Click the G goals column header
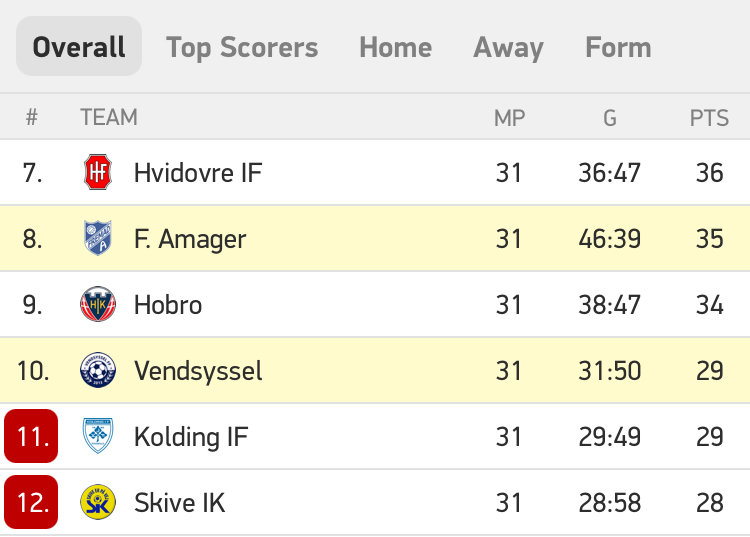 point(609,118)
